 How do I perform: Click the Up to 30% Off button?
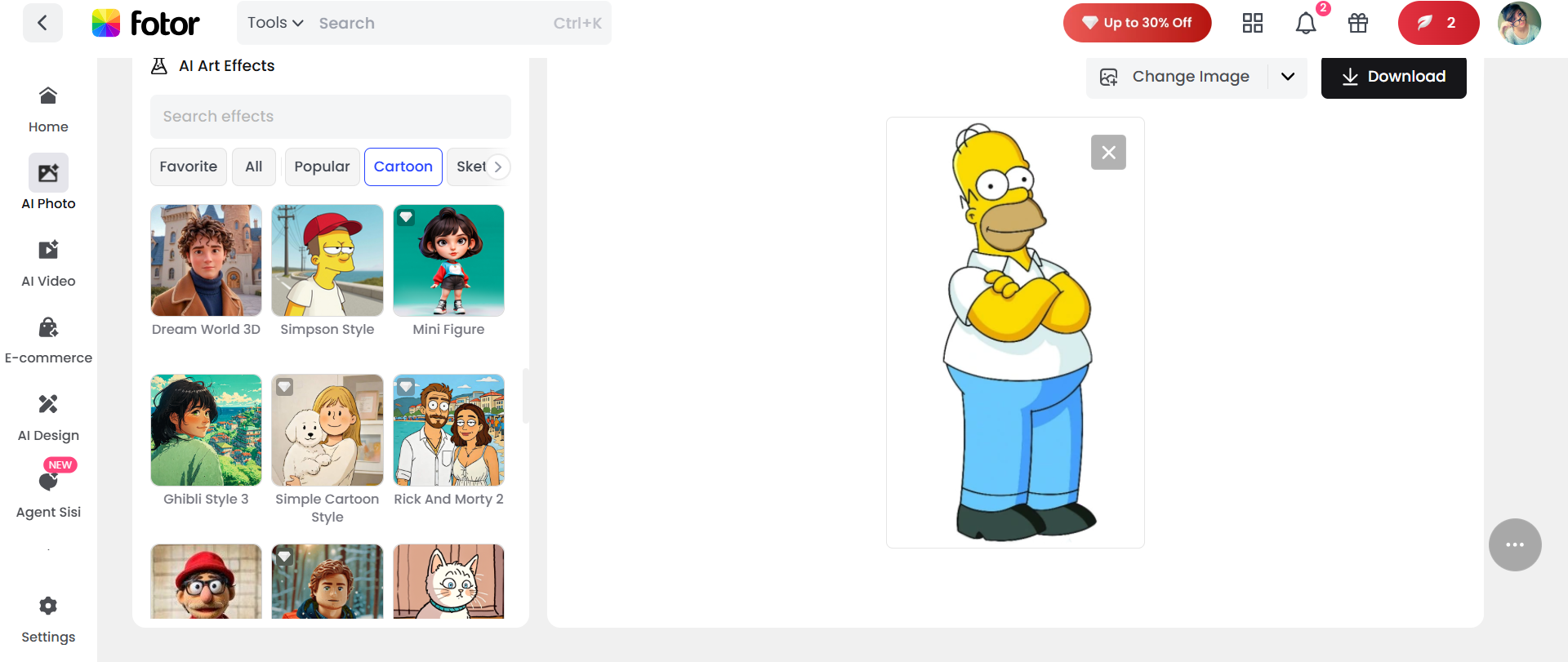pyautogui.click(x=1137, y=23)
